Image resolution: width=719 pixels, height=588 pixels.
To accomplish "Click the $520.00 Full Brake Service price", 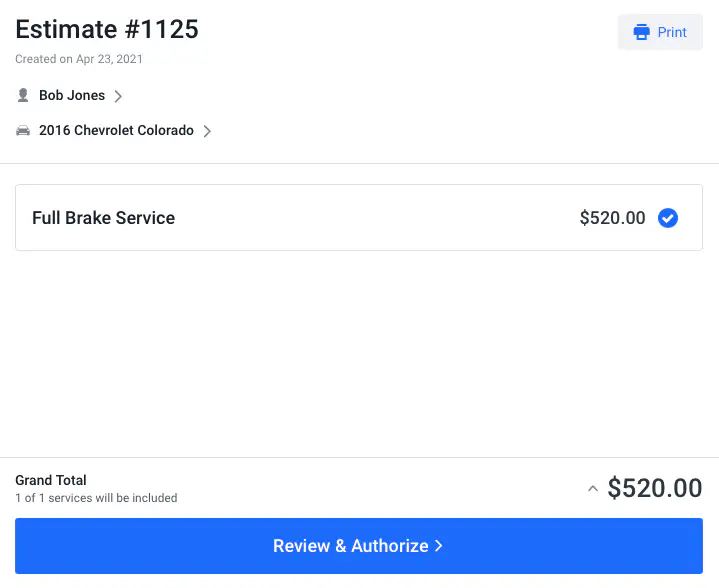I will (612, 218).
